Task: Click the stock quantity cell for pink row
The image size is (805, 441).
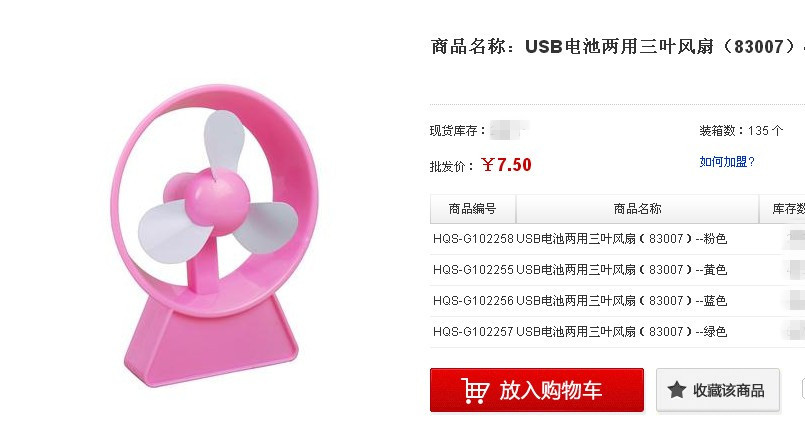Action: [794, 239]
